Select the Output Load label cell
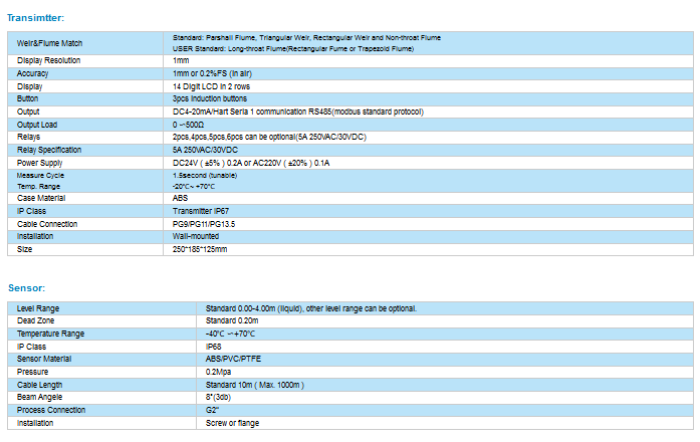Screen dimensions: 700x442 (40, 125)
